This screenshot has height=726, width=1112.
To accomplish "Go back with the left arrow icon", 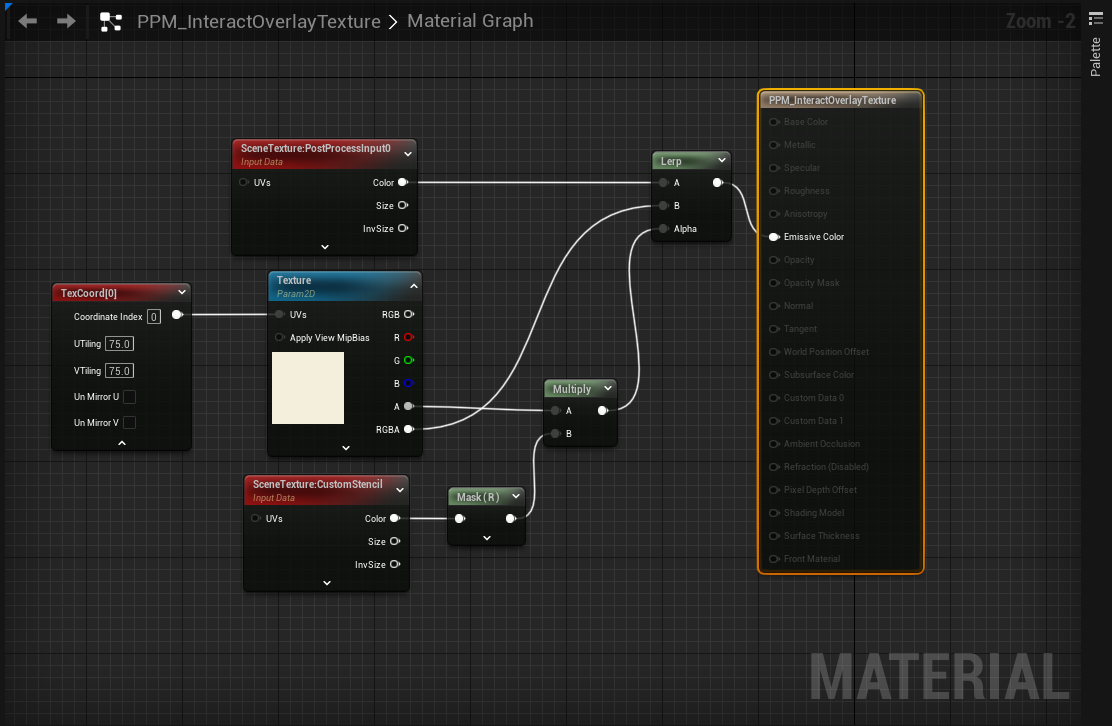I will [28, 21].
